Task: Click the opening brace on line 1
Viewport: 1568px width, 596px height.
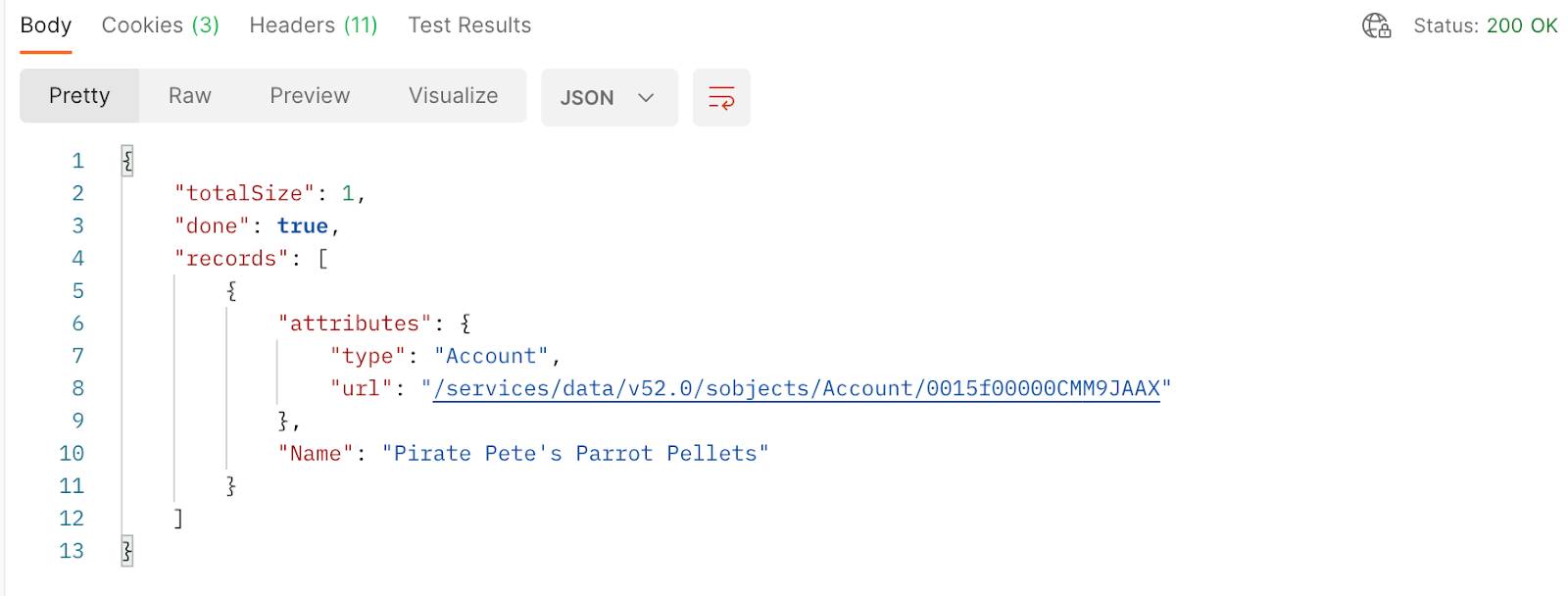Action: [127, 161]
